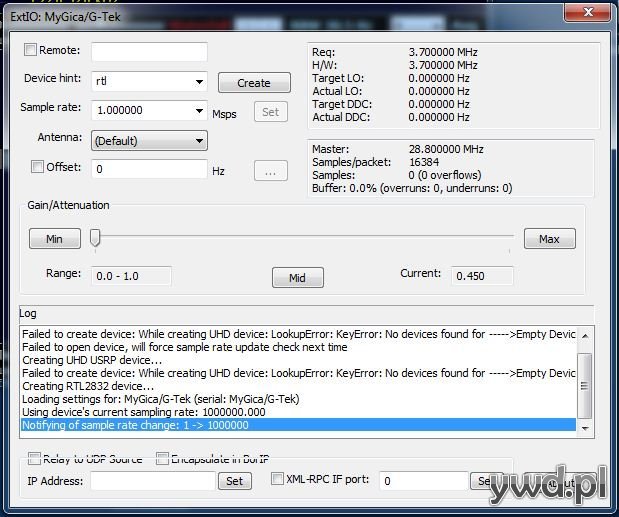
Task: Toggle Relay to UDP Source checkbox
Action: click(x=34, y=459)
